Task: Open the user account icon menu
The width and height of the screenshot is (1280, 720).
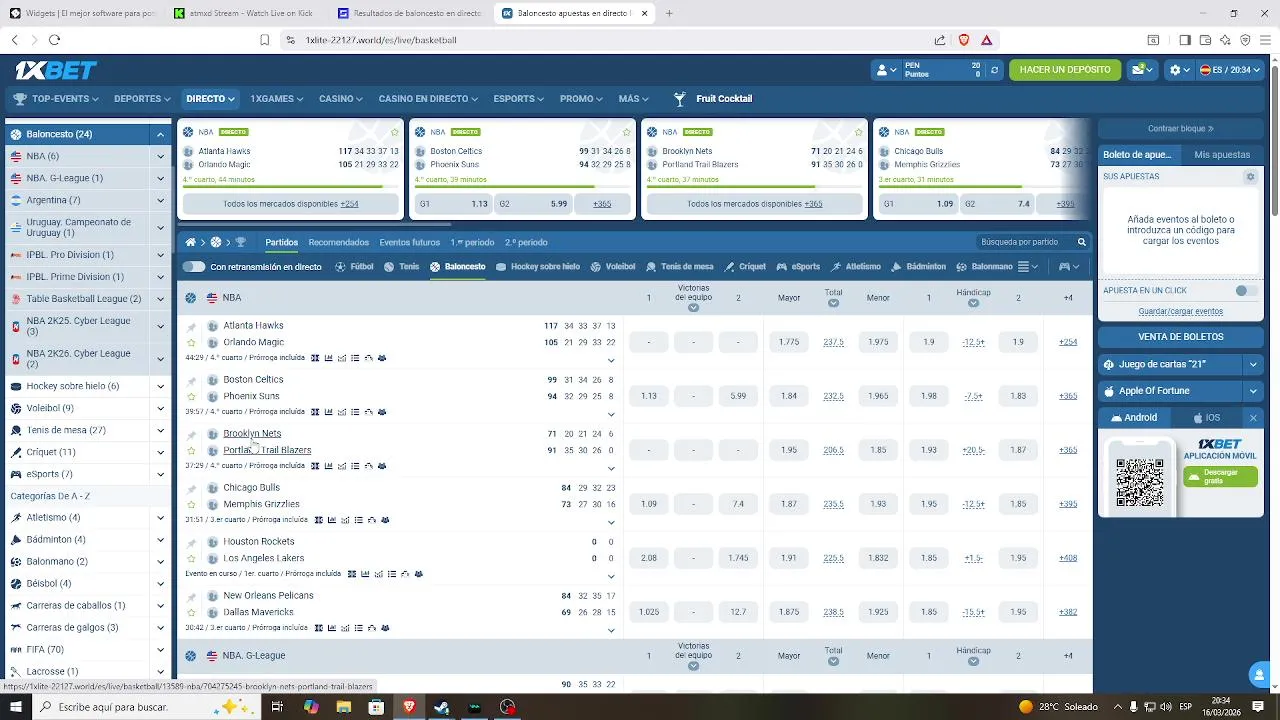Action: click(x=886, y=70)
